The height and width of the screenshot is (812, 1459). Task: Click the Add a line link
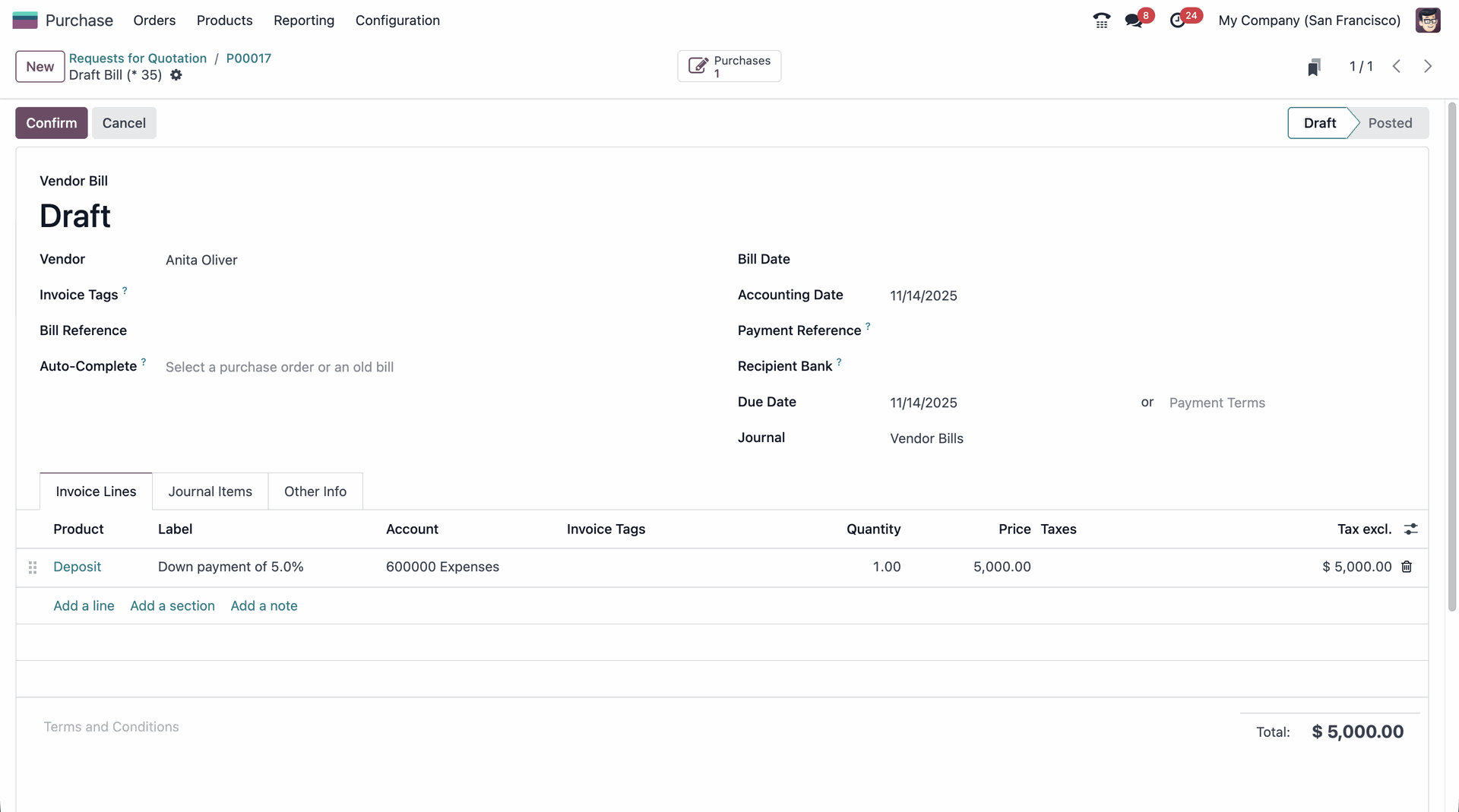point(84,605)
